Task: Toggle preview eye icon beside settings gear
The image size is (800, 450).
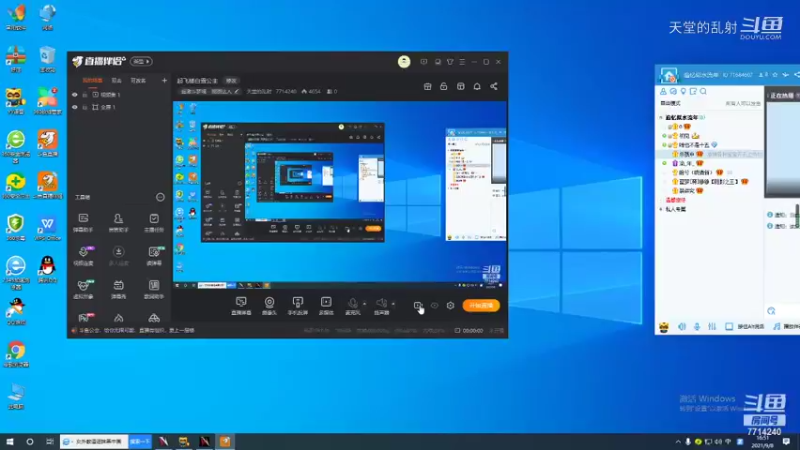Action: pos(435,306)
